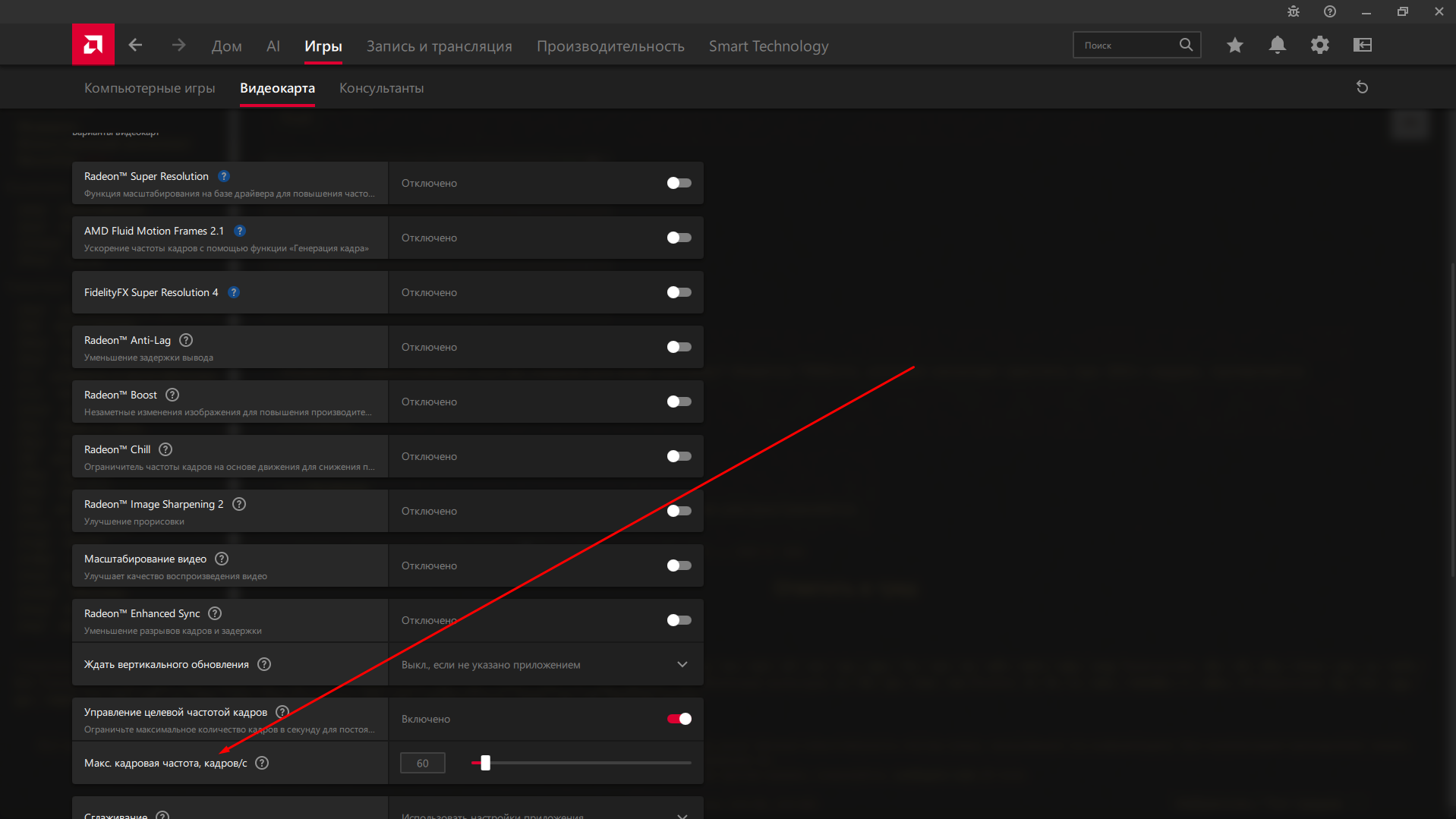Reset graphics settings with the undo icon
The width and height of the screenshot is (1456, 819).
(1363, 87)
